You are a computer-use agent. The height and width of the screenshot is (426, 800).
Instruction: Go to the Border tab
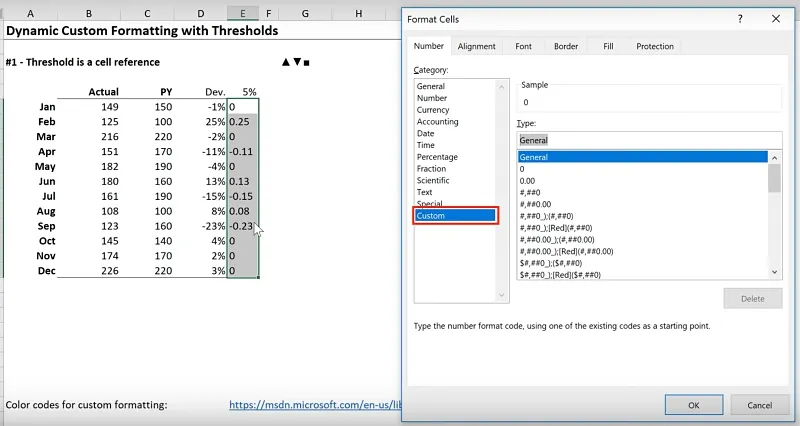(566, 46)
